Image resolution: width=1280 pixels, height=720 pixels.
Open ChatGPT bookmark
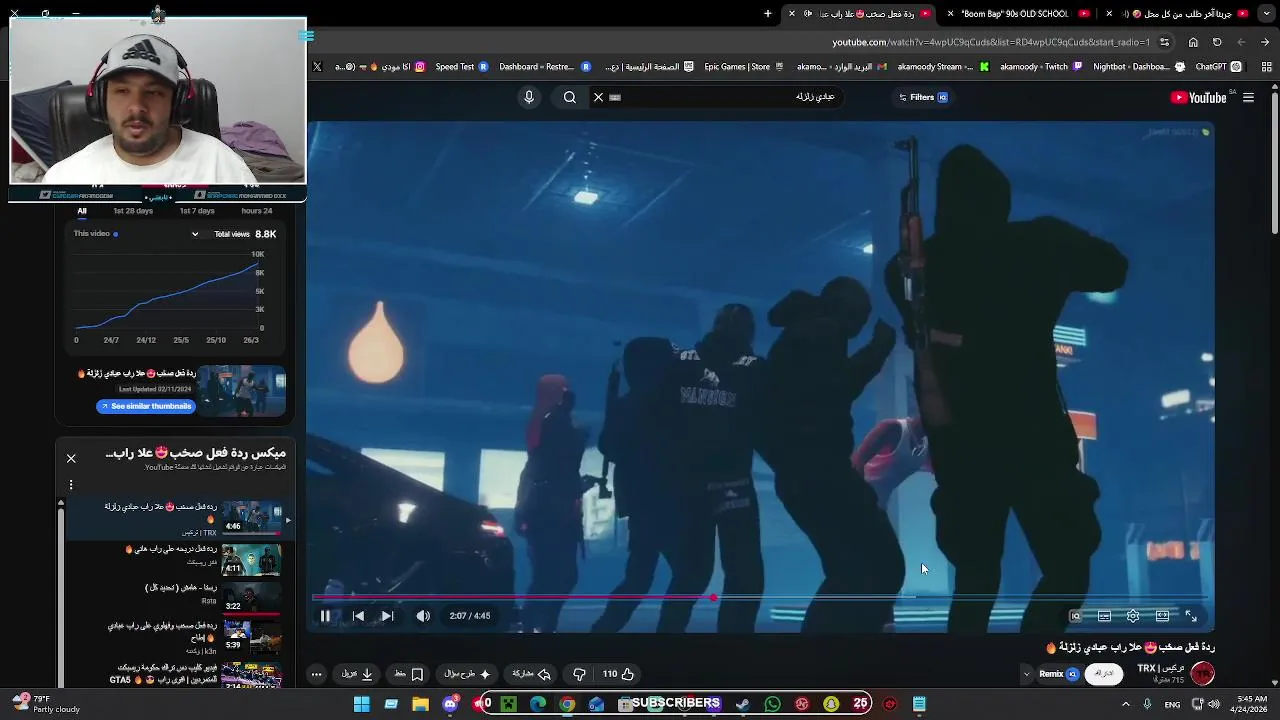(x=1218, y=67)
